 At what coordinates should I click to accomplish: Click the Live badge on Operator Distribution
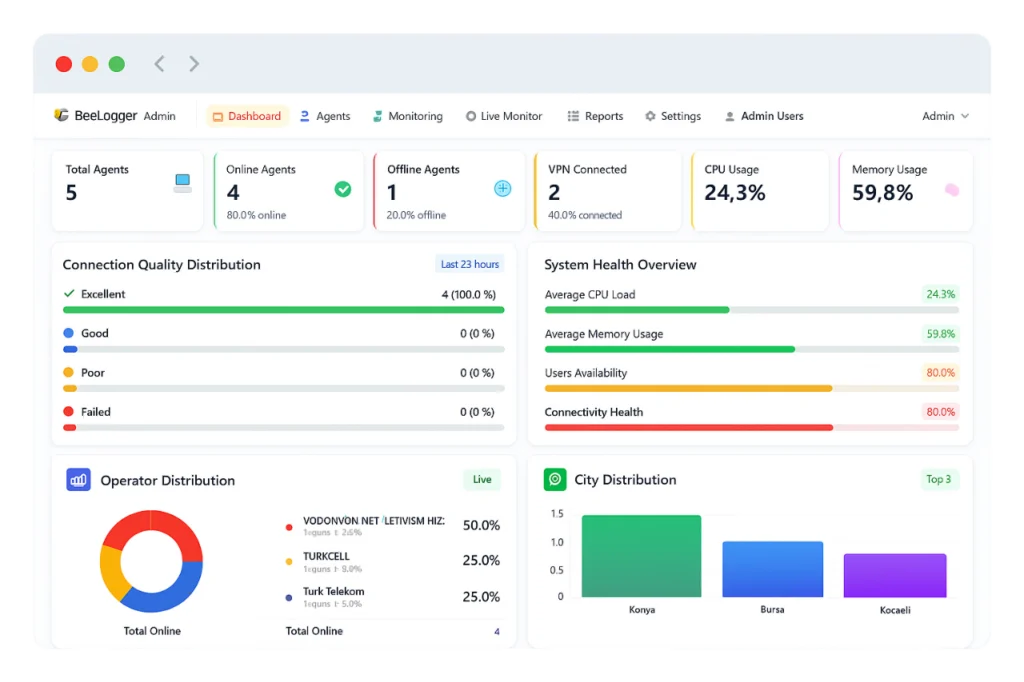pyautogui.click(x=481, y=479)
